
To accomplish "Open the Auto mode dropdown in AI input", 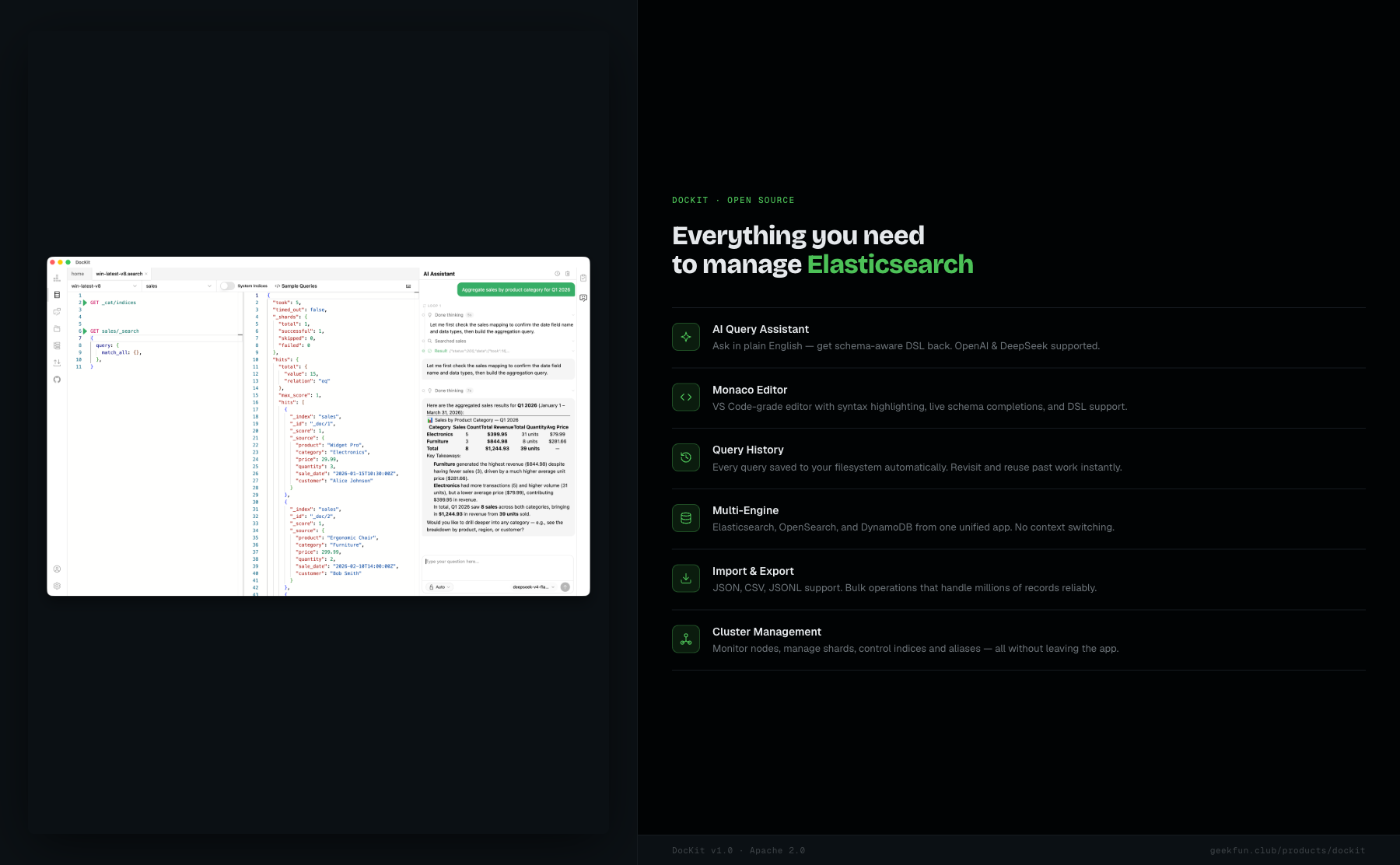I will click(440, 587).
